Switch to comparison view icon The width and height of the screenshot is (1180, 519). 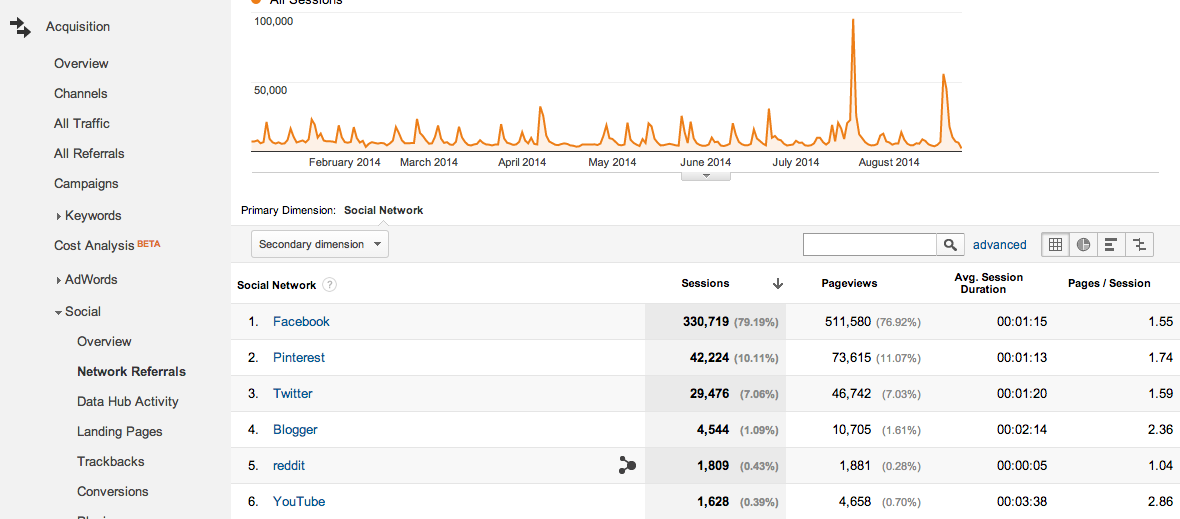1139,245
